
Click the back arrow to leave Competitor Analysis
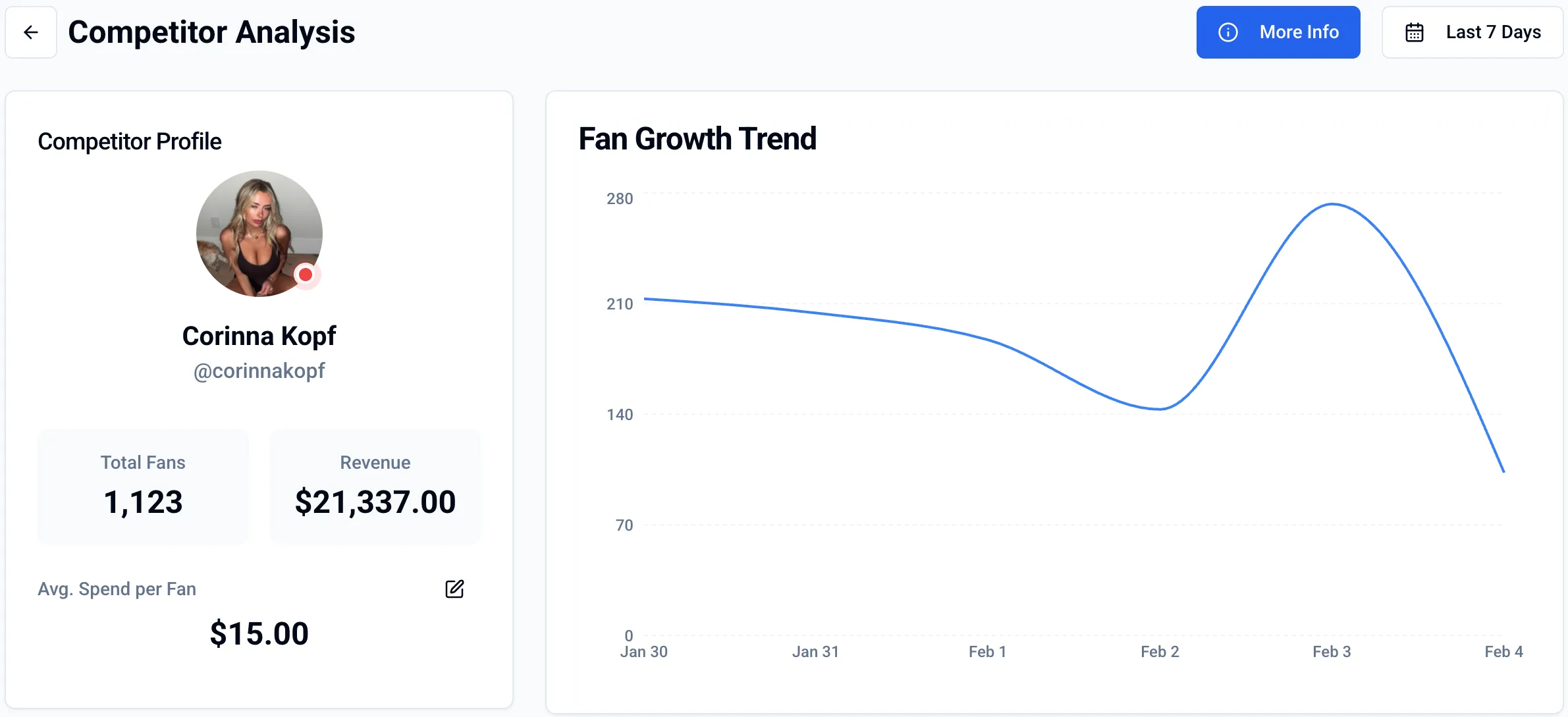pyautogui.click(x=30, y=32)
